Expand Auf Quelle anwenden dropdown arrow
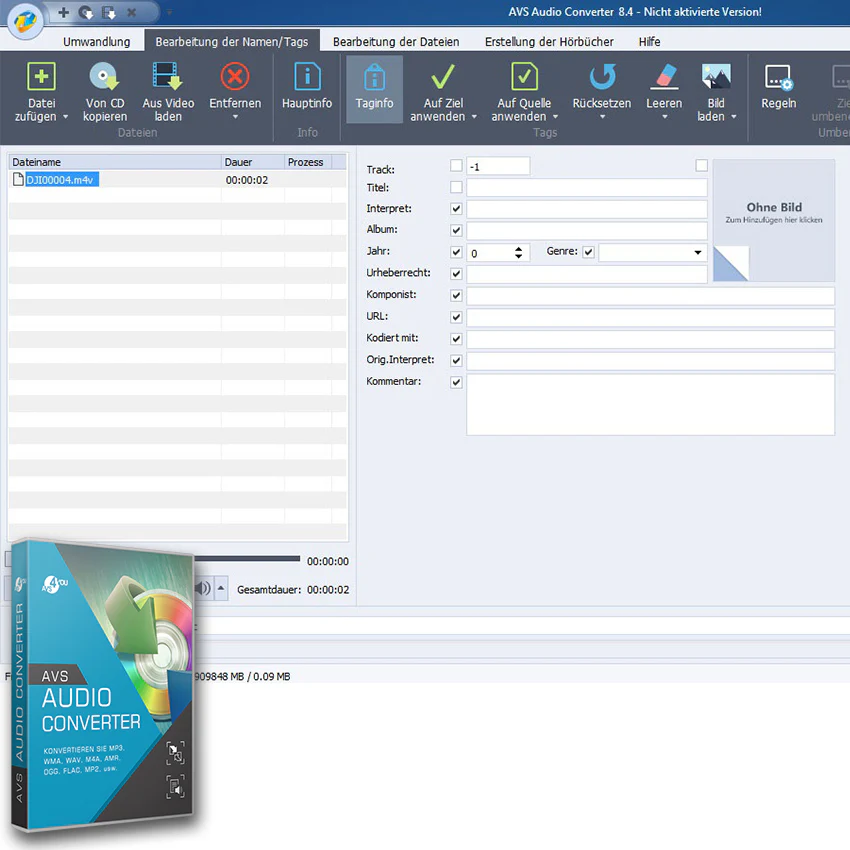 (555, 117)
